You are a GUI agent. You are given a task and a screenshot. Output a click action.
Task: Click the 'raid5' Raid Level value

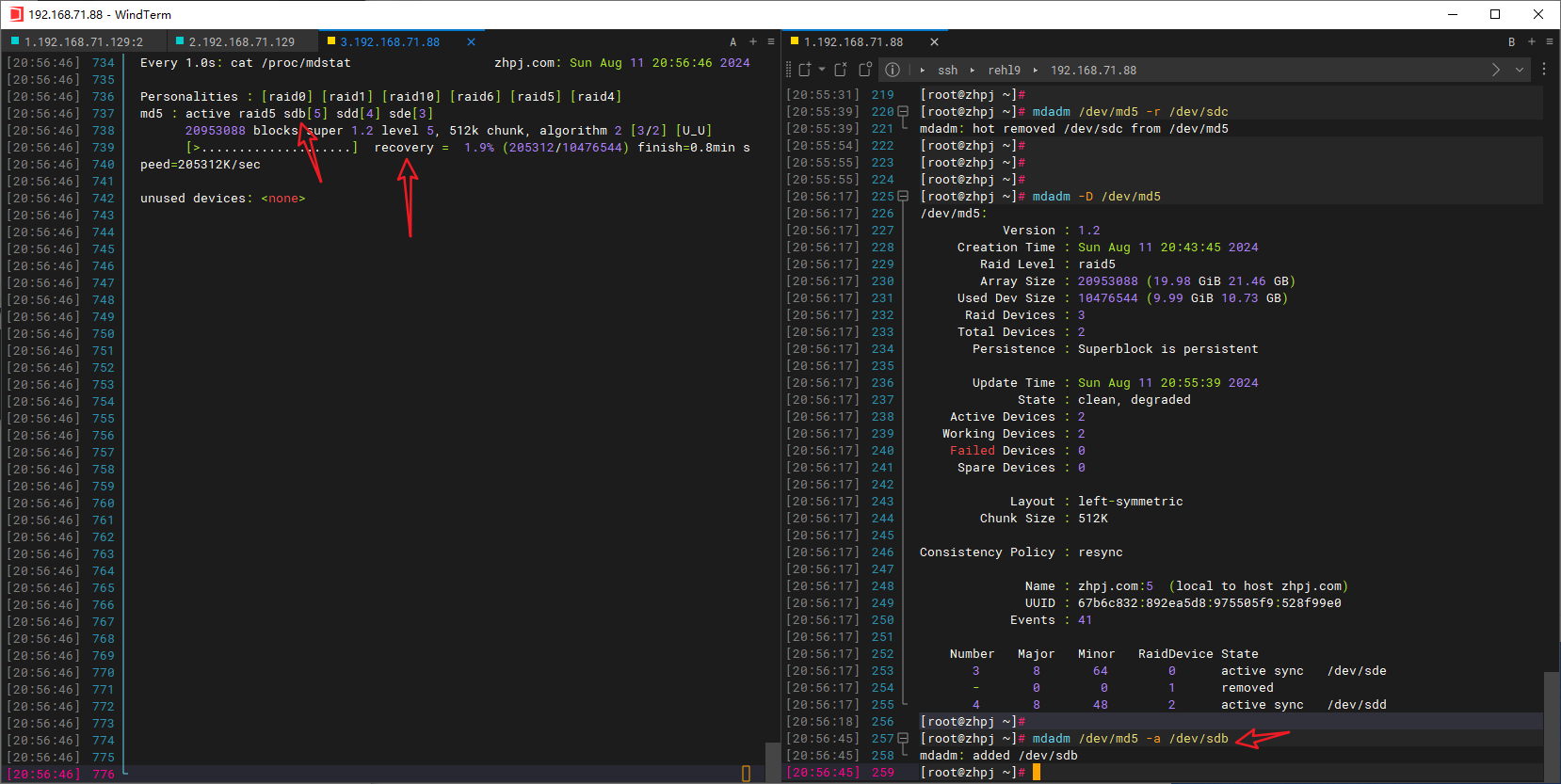coord(1097,264)
